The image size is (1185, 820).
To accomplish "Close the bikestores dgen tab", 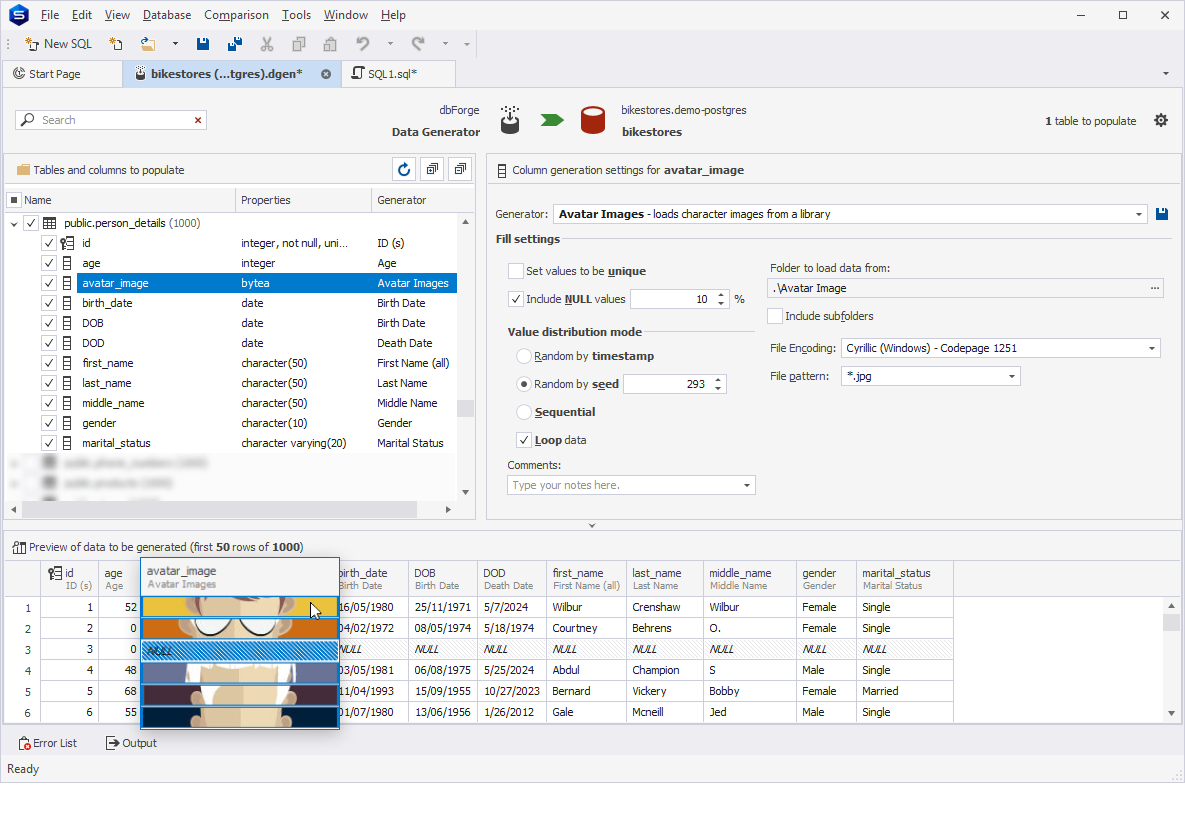I will [x=326, y=74].
